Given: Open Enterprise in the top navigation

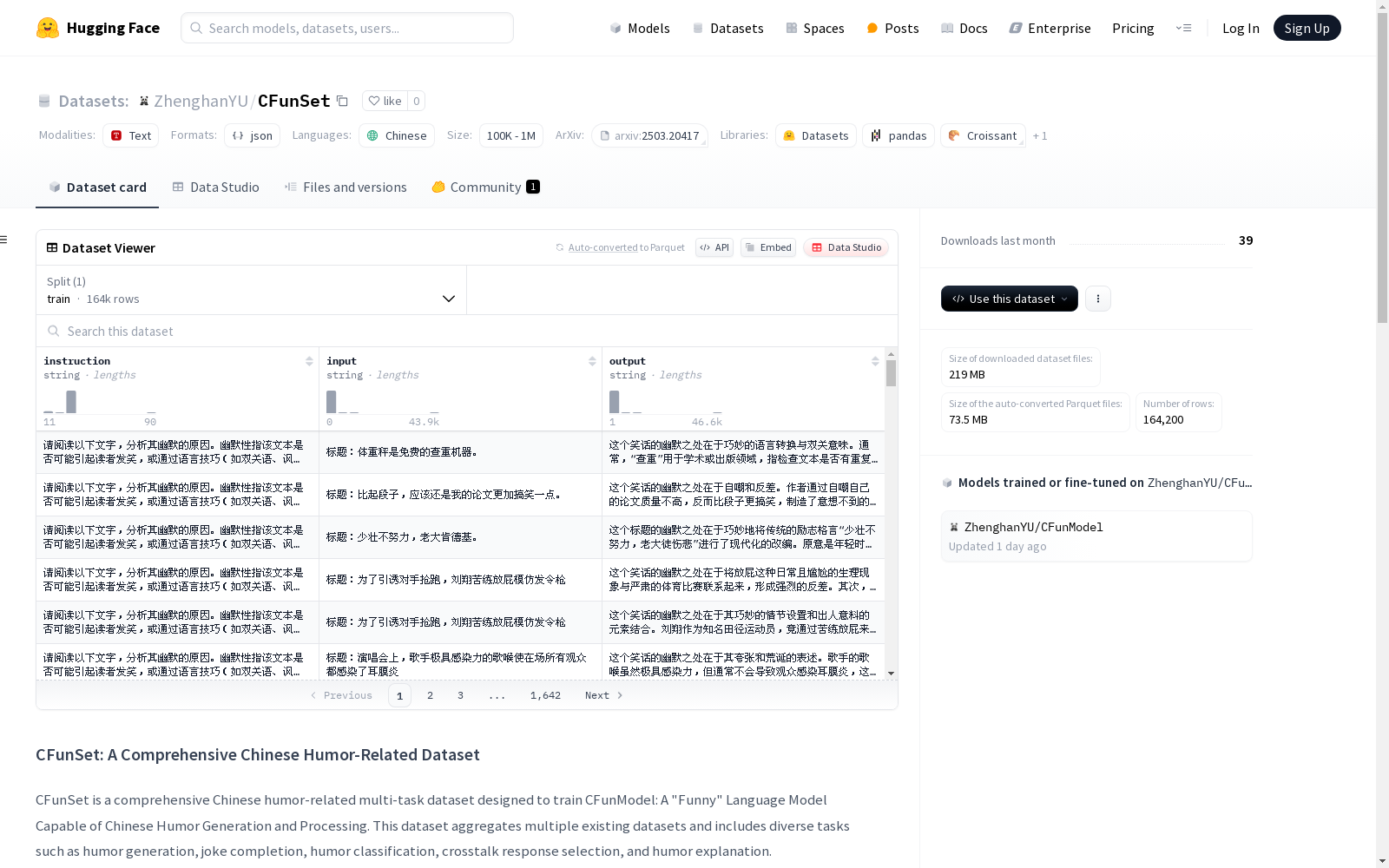Looking at the screenshot, I should [x=1050, y=28].
